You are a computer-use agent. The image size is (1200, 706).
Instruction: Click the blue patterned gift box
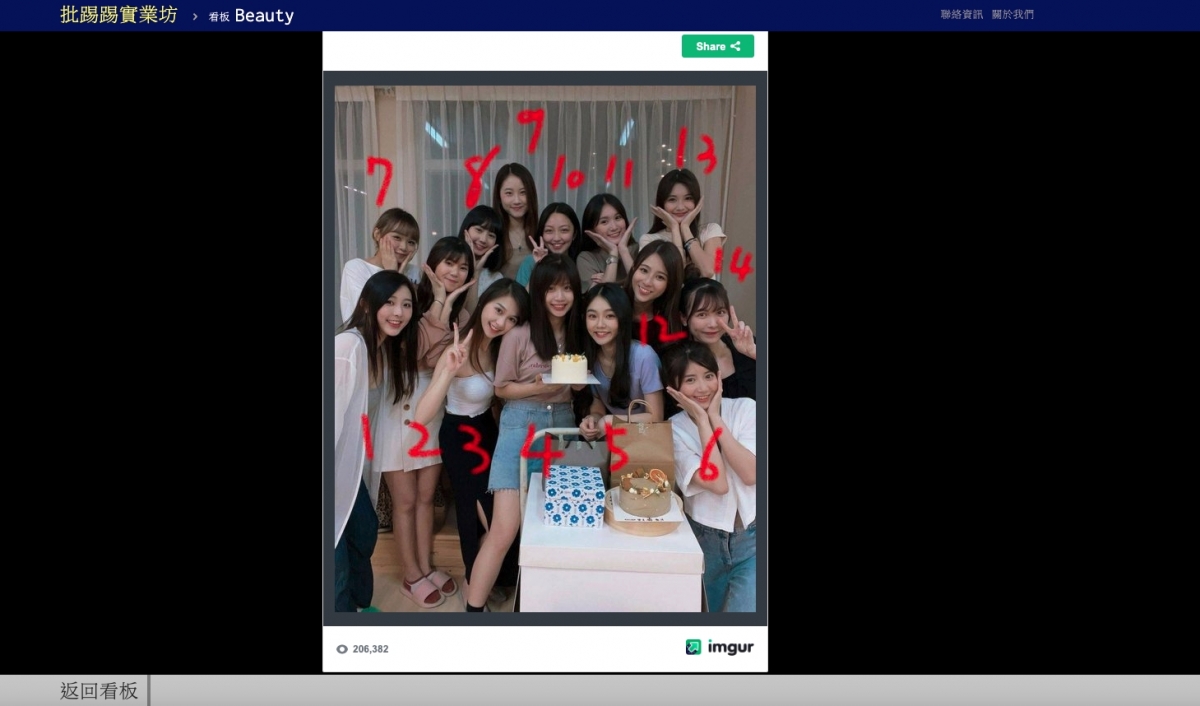click(574, 496)
